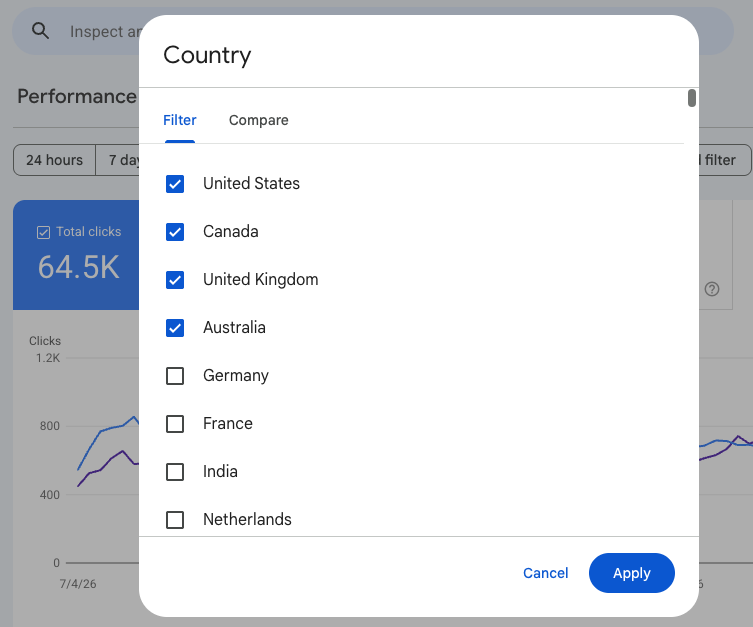Uncheck the United Kingdom checkbox
The width and height of the screenshot is (753, 627).
click(175, 280)
